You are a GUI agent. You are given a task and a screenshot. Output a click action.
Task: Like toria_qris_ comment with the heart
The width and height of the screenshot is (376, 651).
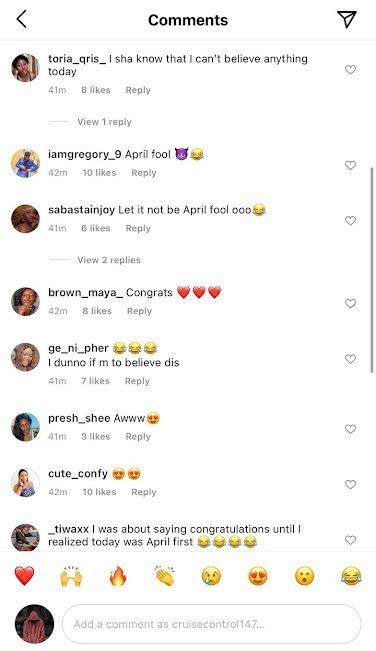[x=351, y=70]
